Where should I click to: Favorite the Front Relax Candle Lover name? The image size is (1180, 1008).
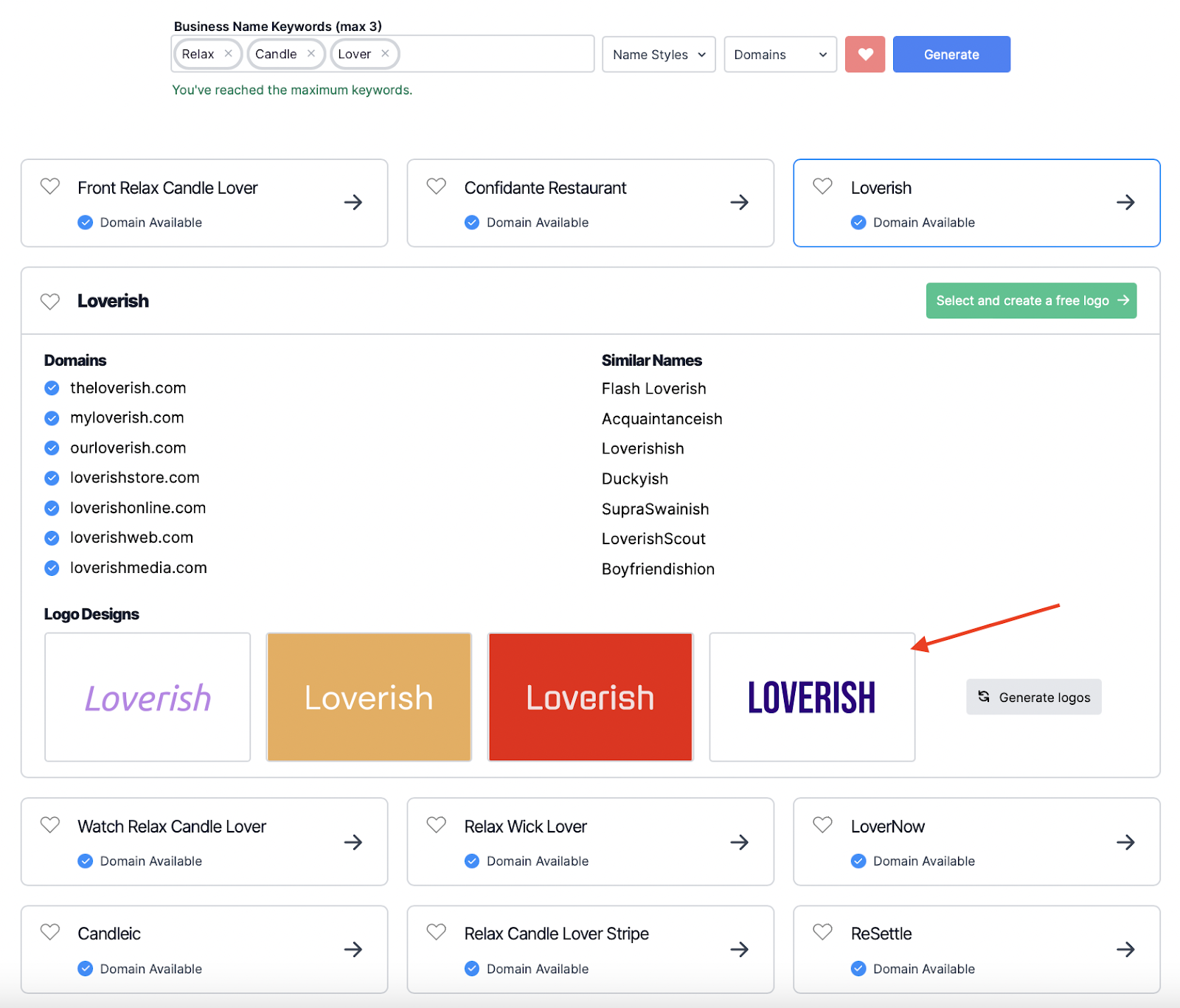click(50, 187)
